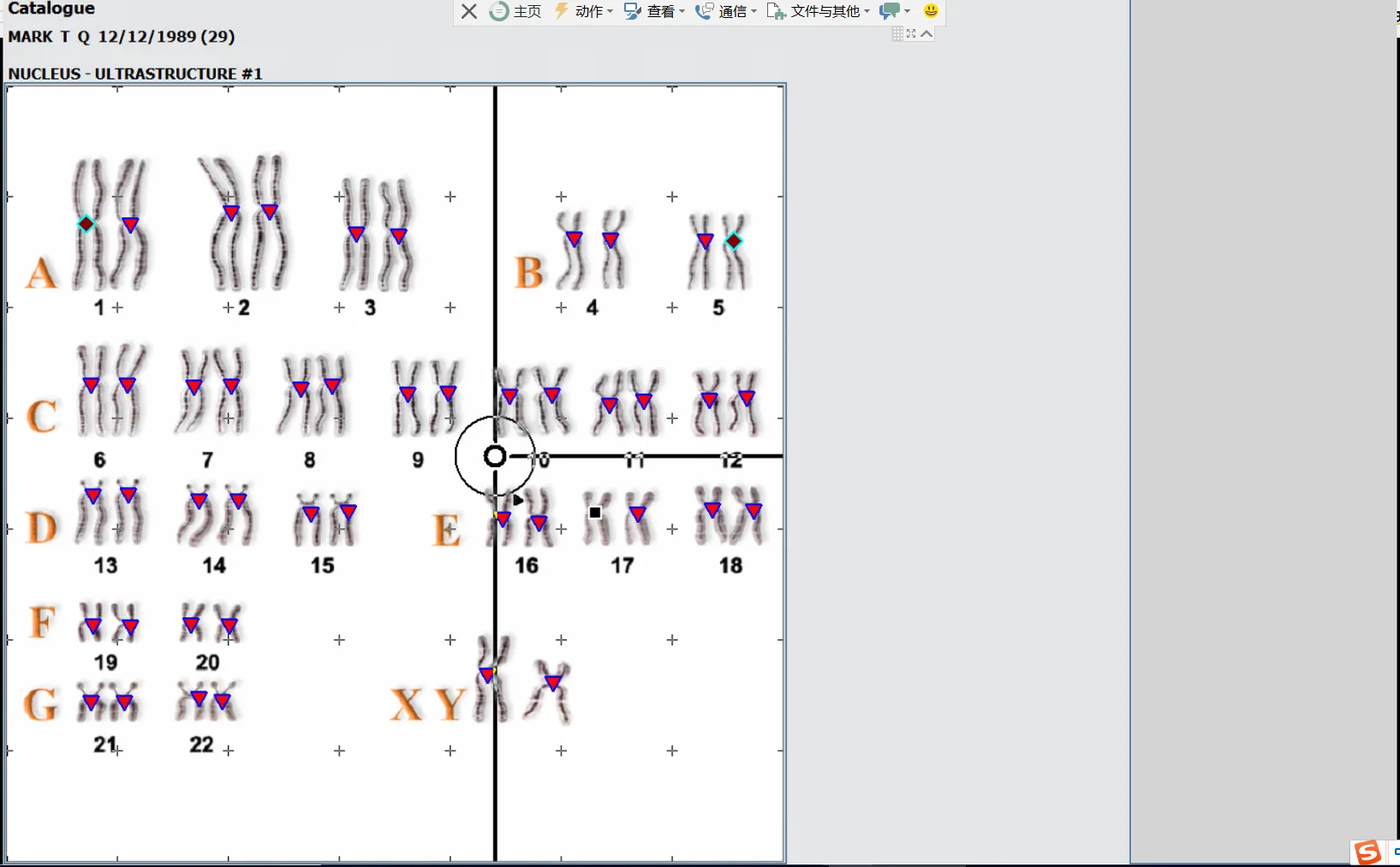Click the fullscreen toggle icon under toolbar
The image size is (1400, 867).
pos(911,33)
